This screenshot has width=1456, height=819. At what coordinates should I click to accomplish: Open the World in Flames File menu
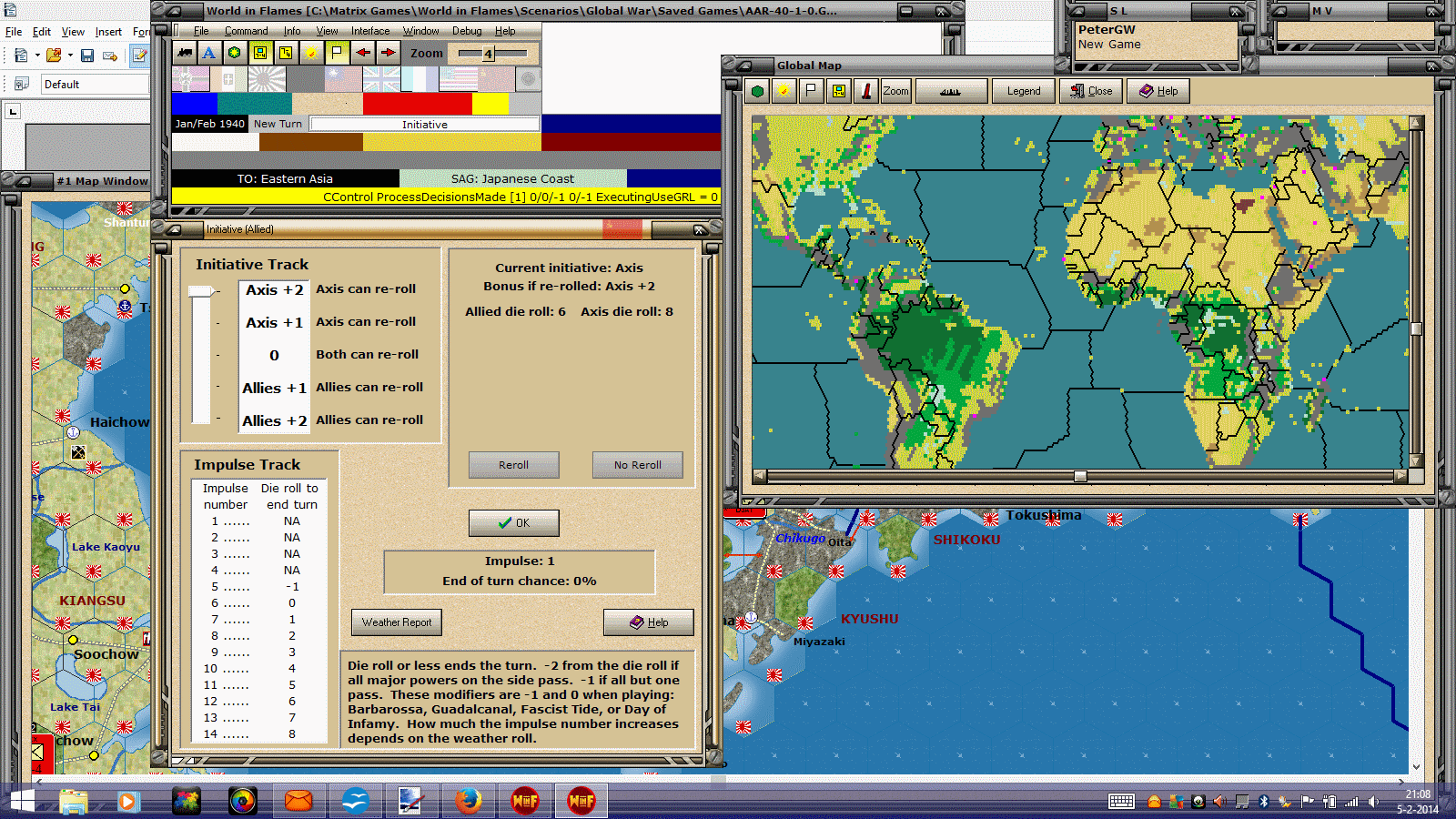tap(201, 31)
